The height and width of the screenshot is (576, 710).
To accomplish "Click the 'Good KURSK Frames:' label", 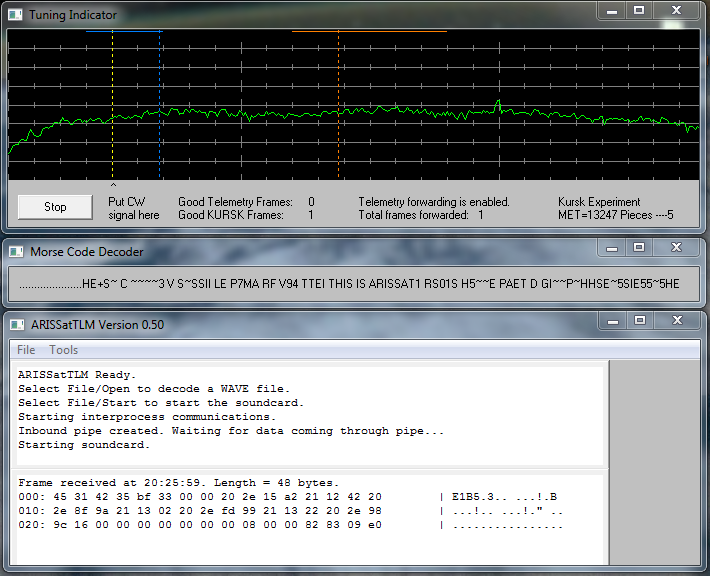I will [x=231, y=215].
